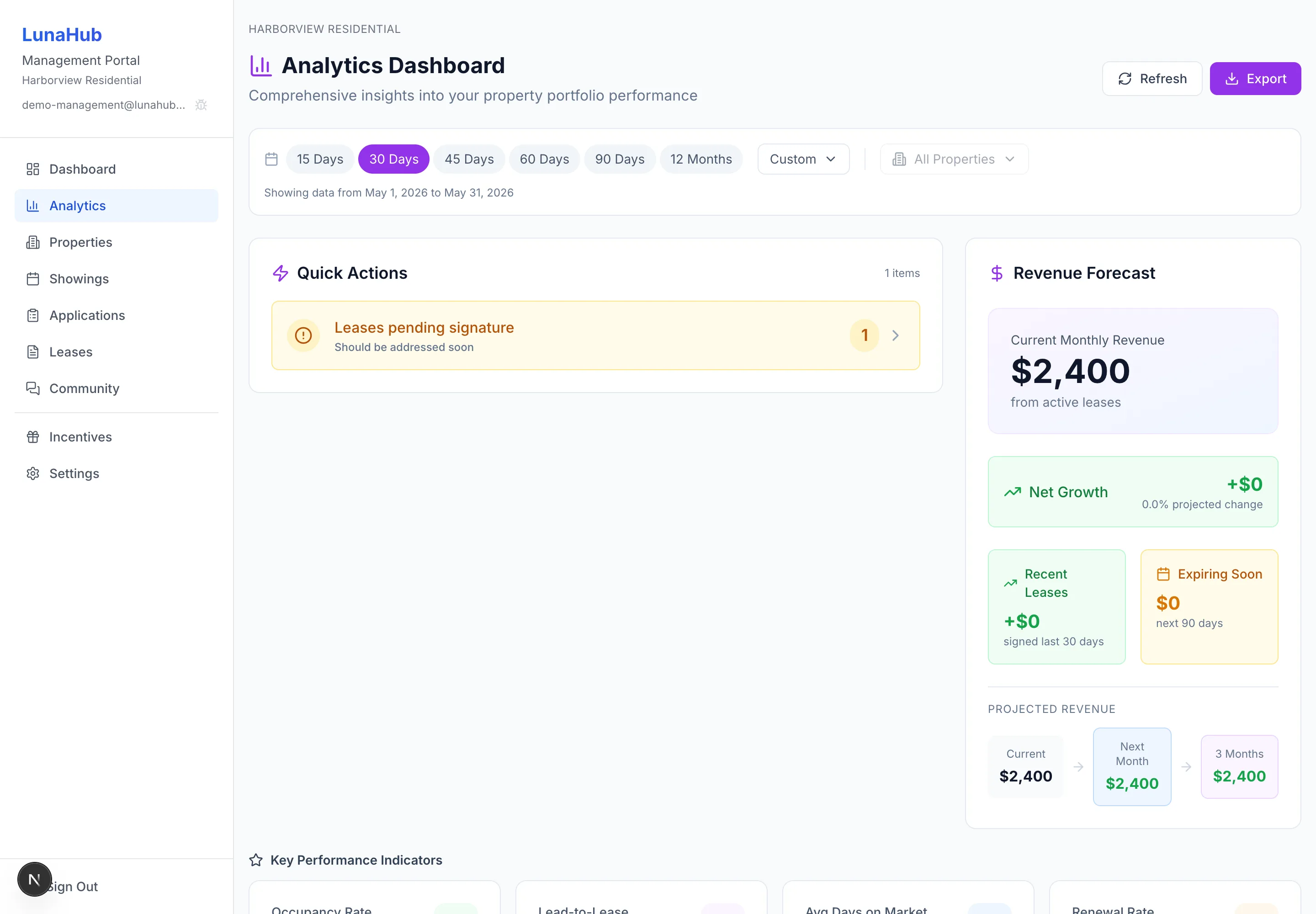Open the Custom date range dropdown
Image resolution: width=1316 pixels, height=914 pixels.
[x=803, y=159]
